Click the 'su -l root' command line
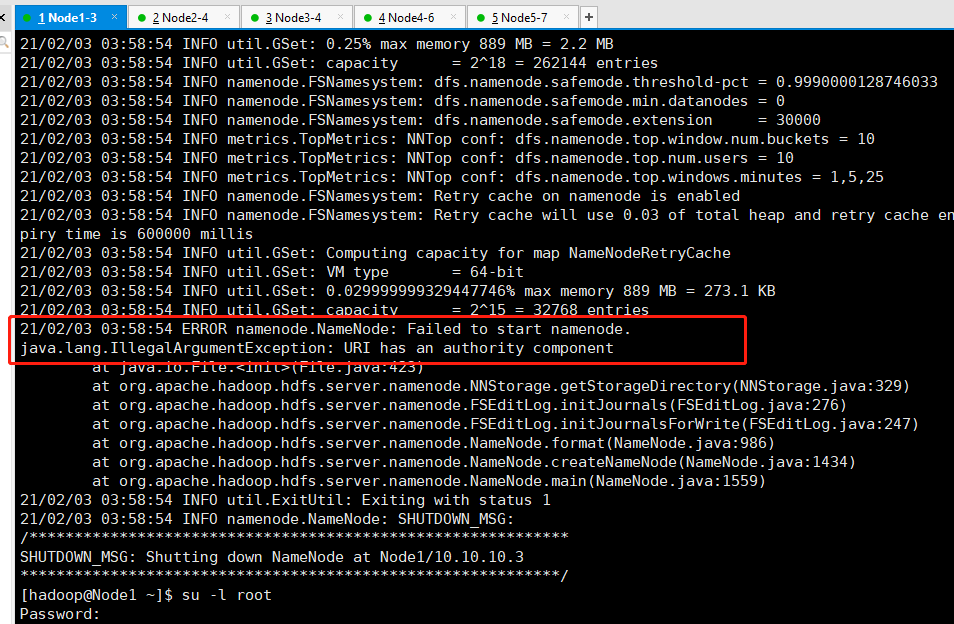This screenshot has height=624, width=954. point(146,595)
